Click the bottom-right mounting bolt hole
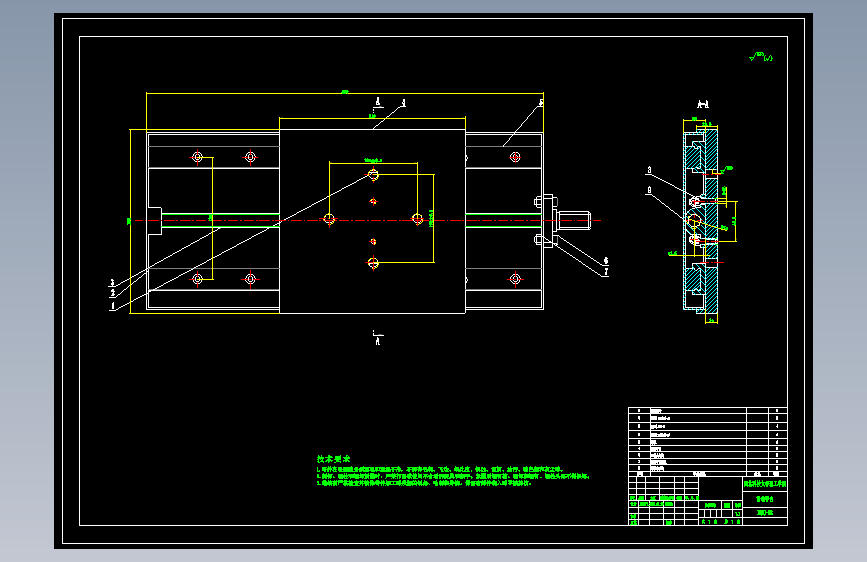Image resolution: width=867 pixels, height=562 pixels. coord(515,279)
